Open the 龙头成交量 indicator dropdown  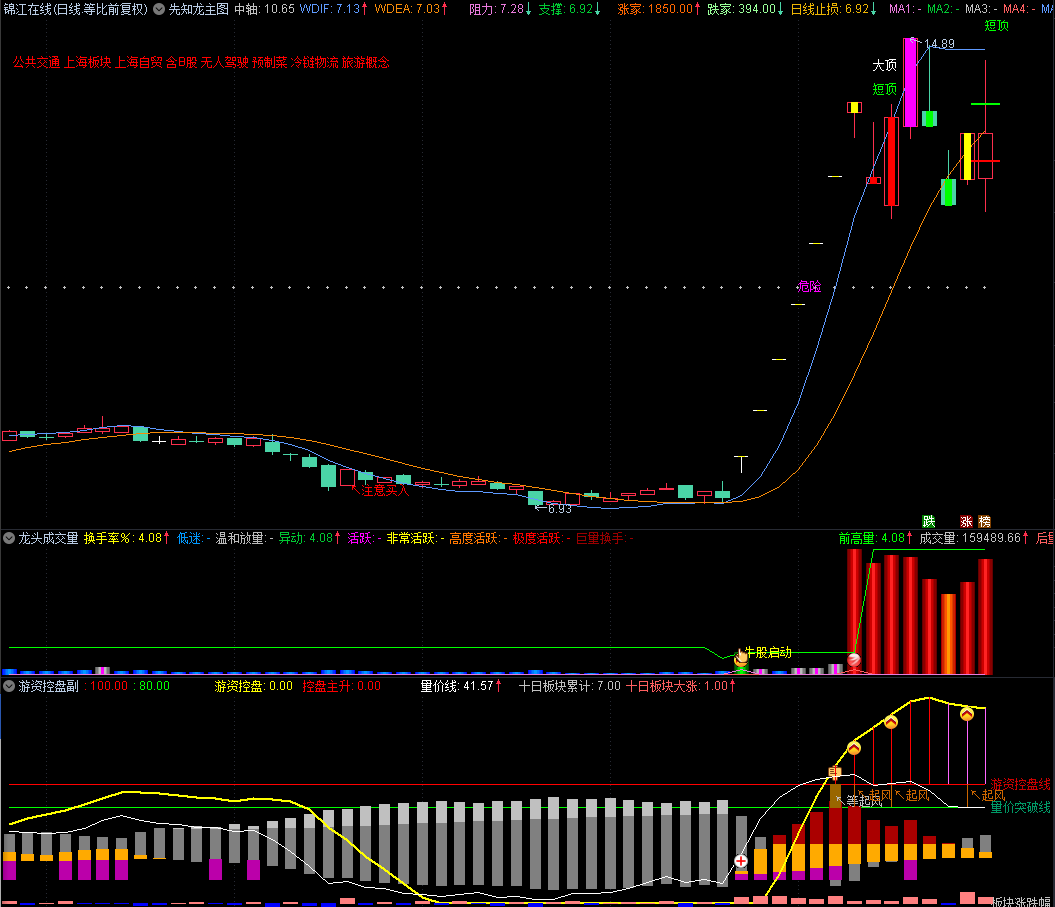(9, 538)
